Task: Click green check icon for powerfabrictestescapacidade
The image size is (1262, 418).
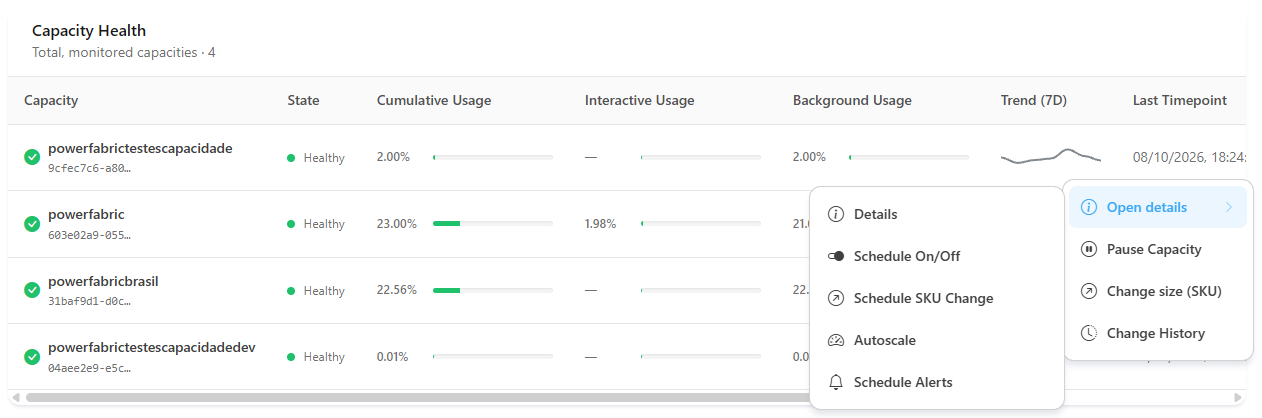Action: coord(32,157)
